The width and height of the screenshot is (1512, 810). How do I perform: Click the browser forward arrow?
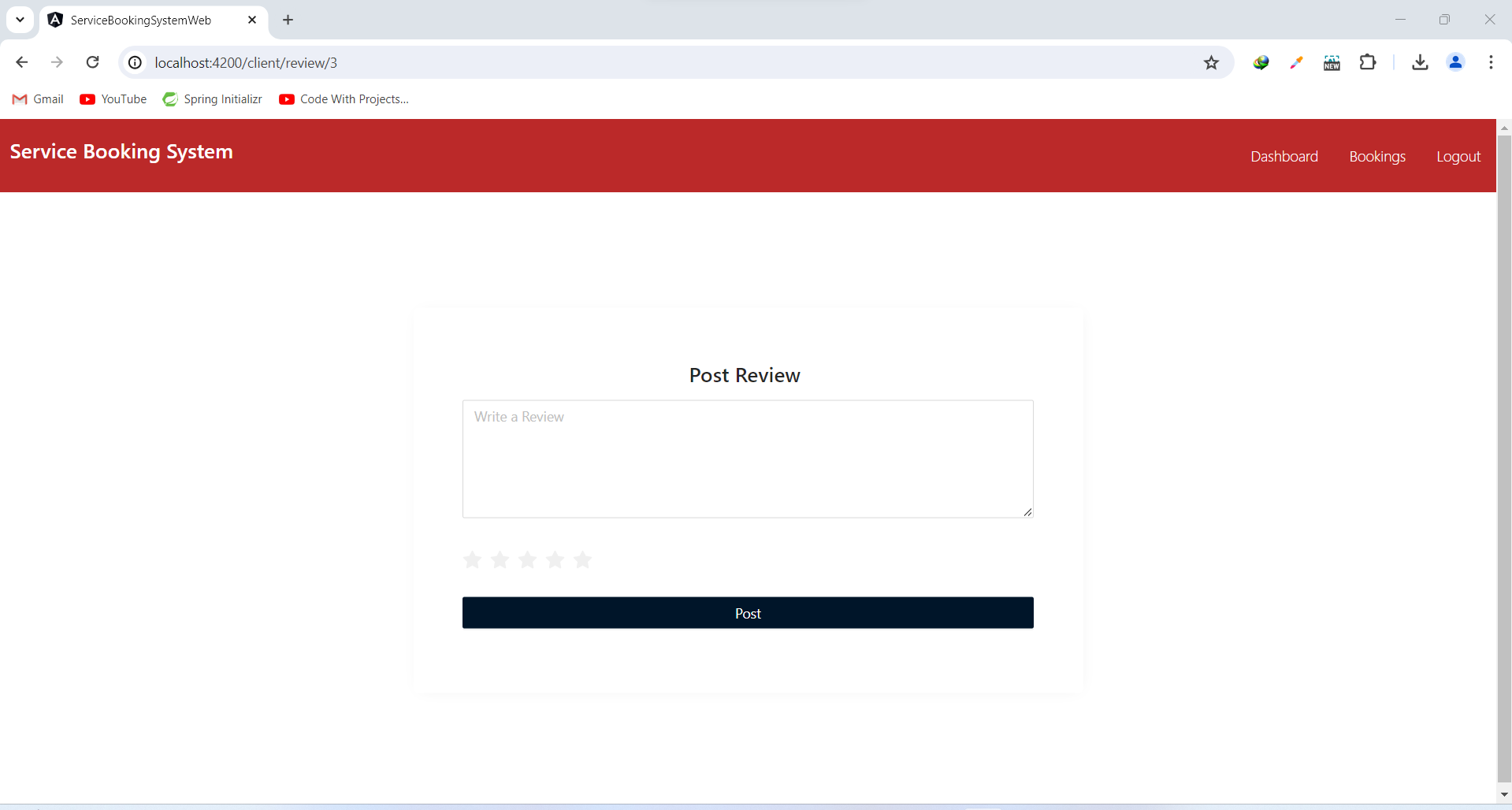(57, 62)
